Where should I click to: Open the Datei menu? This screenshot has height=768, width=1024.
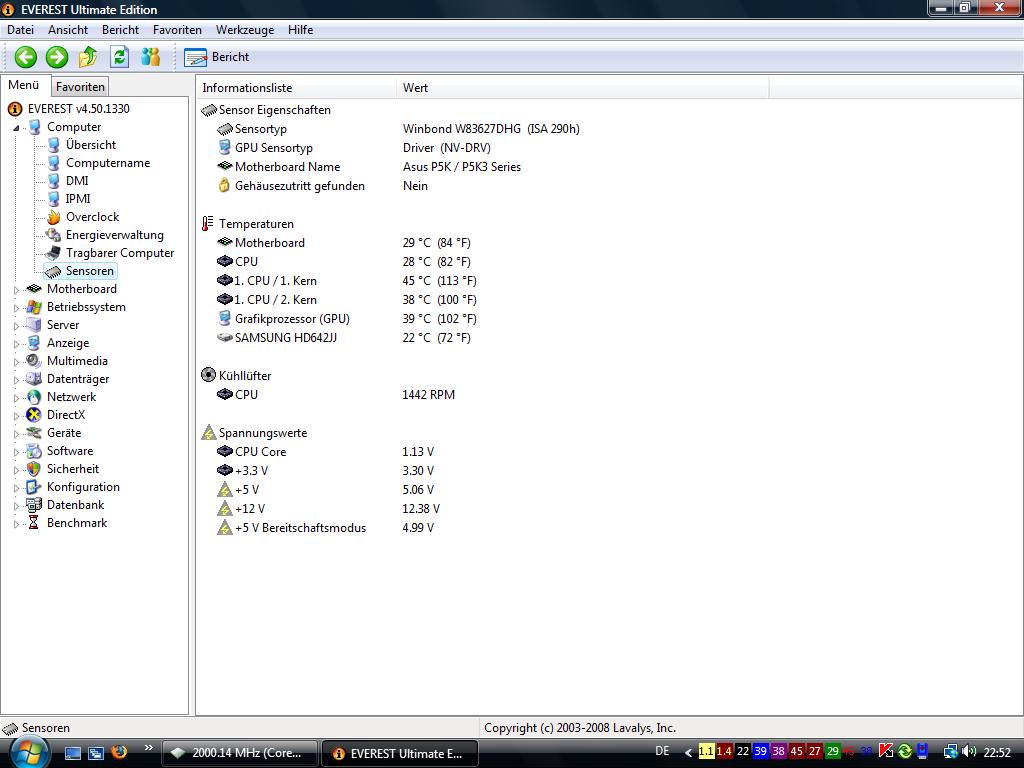point(20,30)
